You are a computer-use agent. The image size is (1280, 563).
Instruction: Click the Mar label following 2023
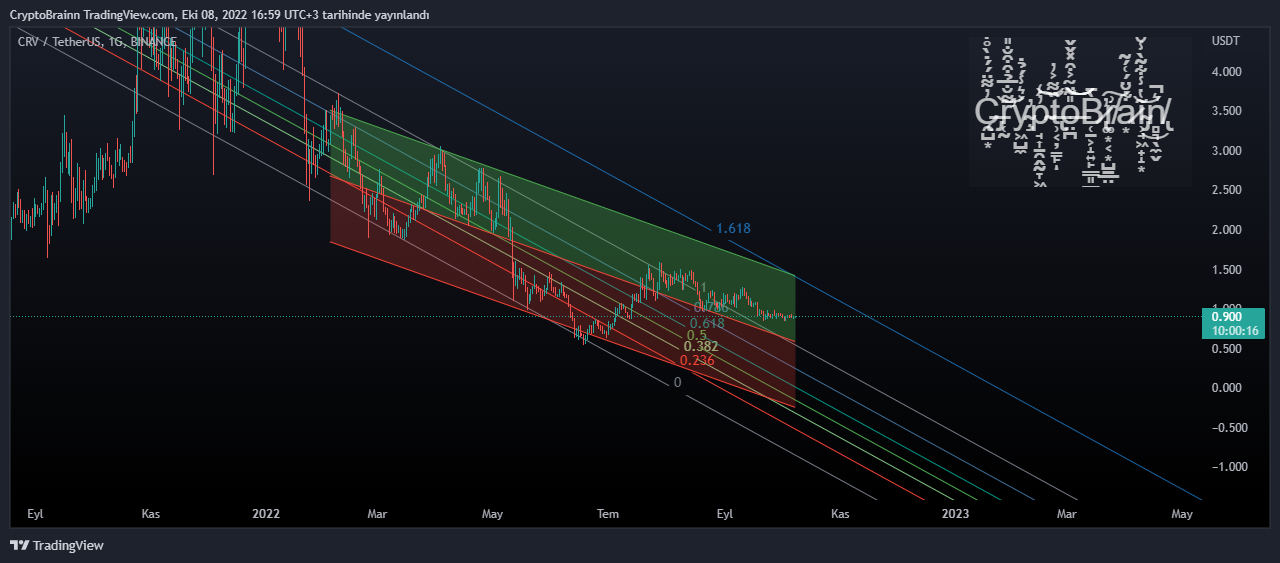click(1067, 514)
